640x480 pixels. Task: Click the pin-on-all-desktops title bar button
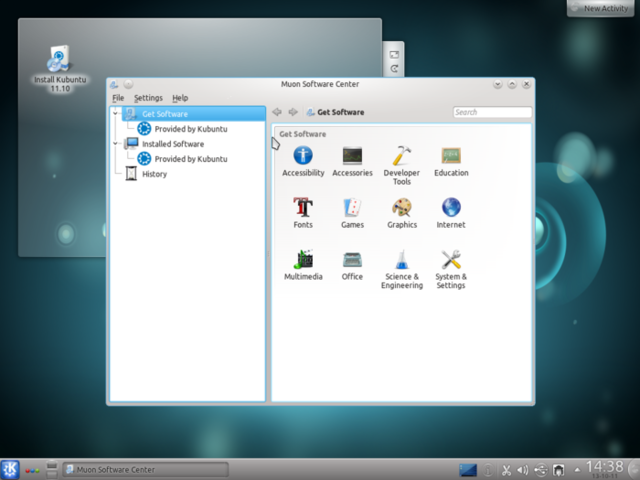click(129, 84)
